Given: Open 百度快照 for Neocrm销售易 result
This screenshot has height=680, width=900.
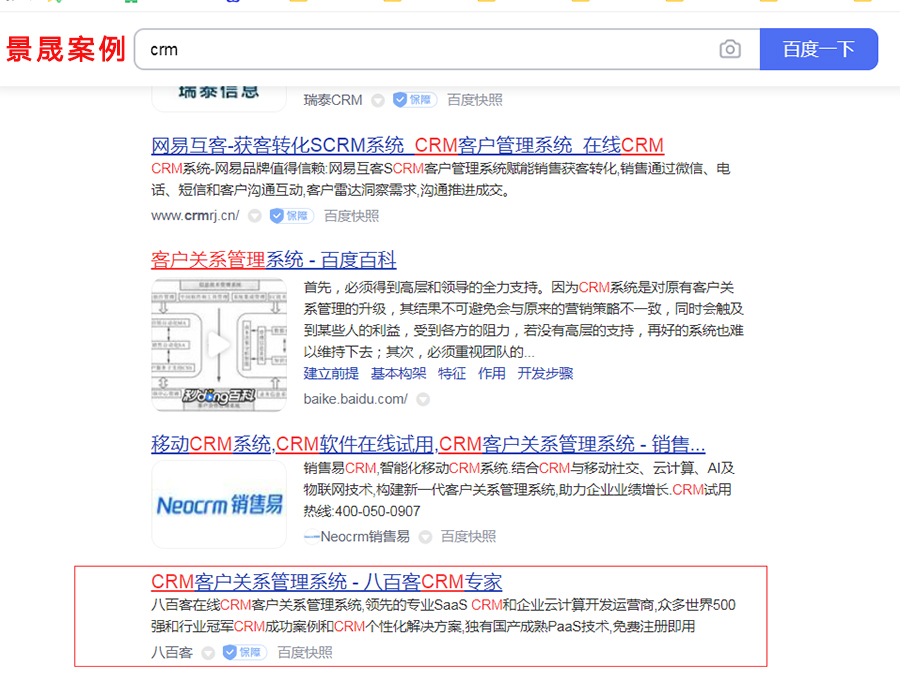Looking at the screenshot, I should pyautogui.click(x=468, y=537).
